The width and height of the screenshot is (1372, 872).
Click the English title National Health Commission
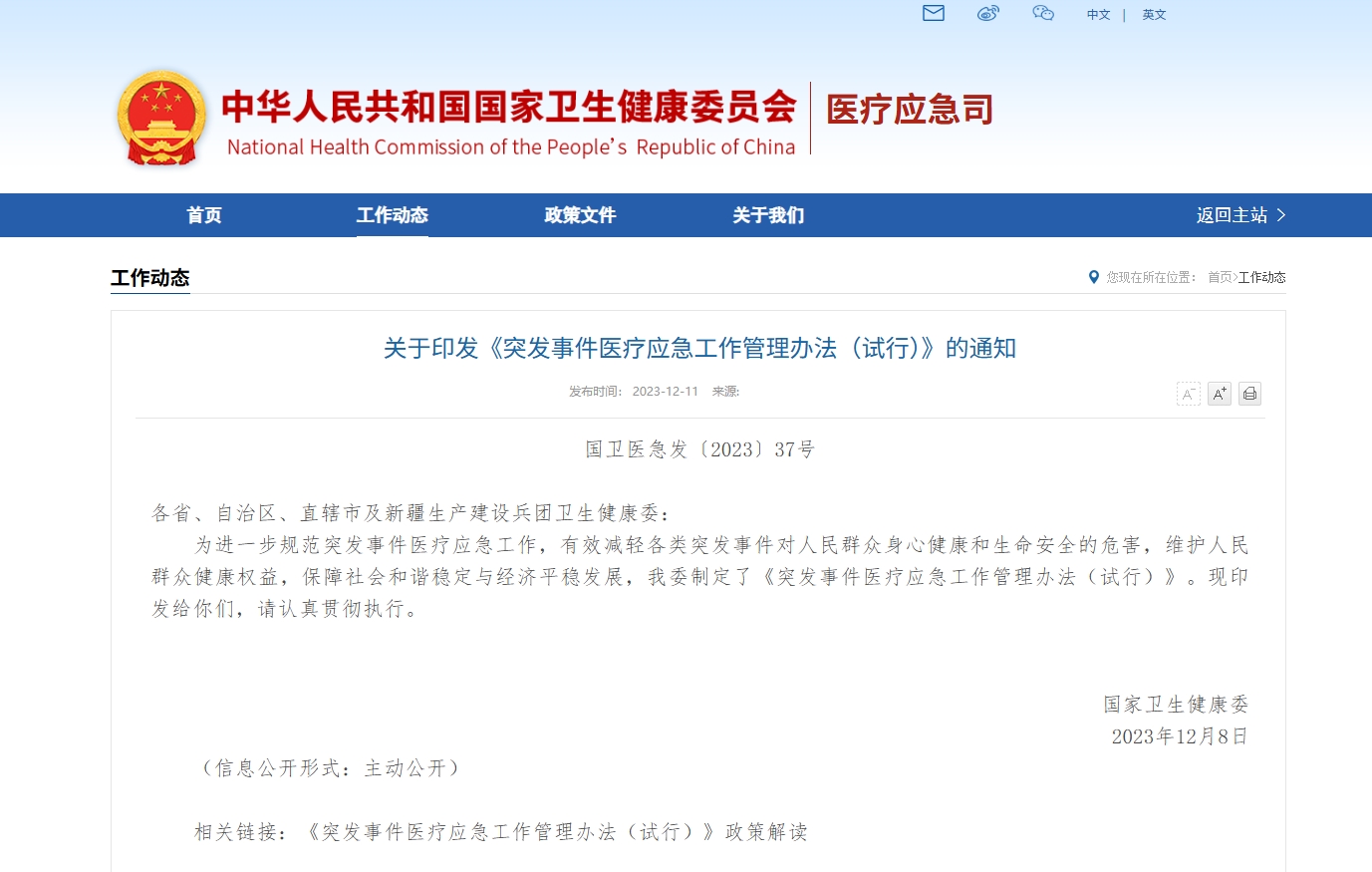[x=511, y=147]
